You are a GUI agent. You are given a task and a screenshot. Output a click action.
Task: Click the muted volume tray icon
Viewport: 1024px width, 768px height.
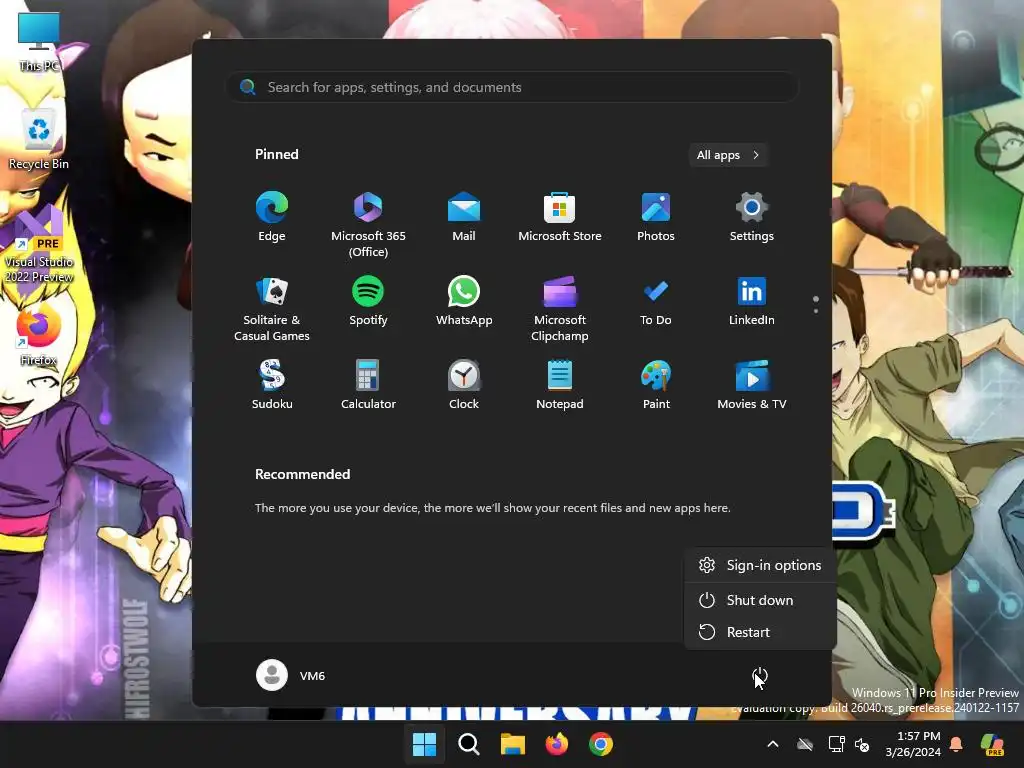click(x=862, y=744)
